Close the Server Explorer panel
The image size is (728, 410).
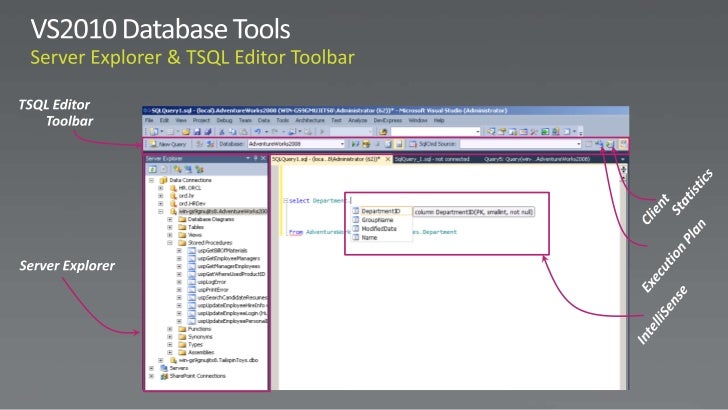click(x=263, y=158)
